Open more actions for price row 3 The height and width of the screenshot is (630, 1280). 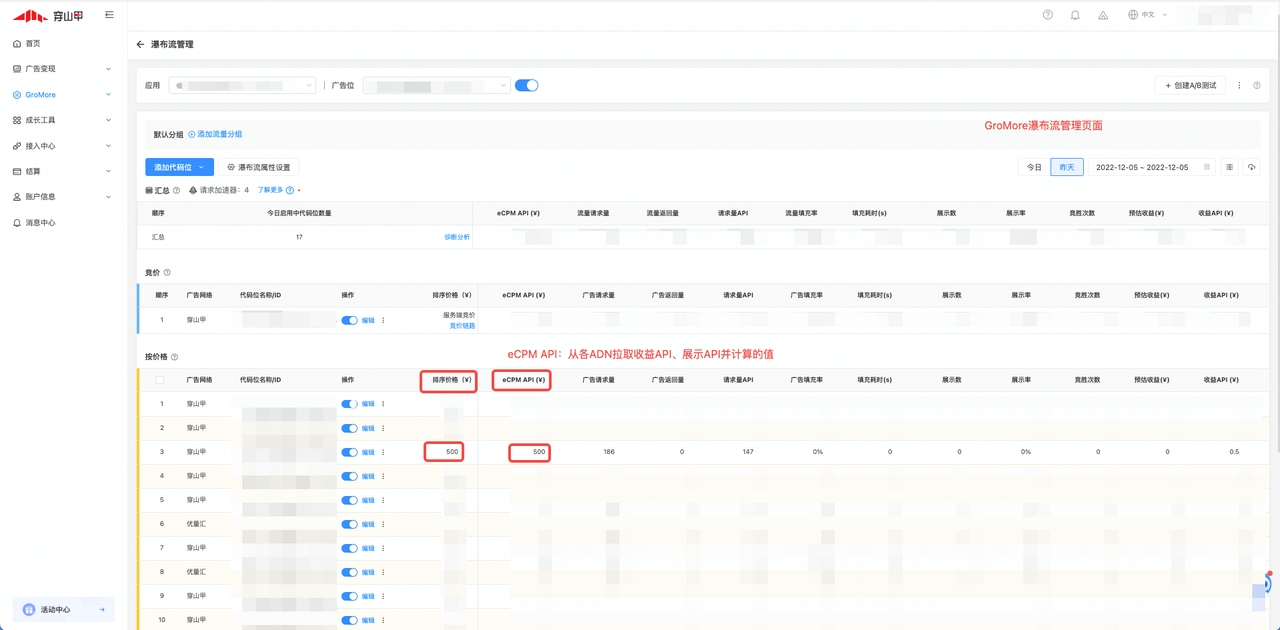click(x=383, y=452)
